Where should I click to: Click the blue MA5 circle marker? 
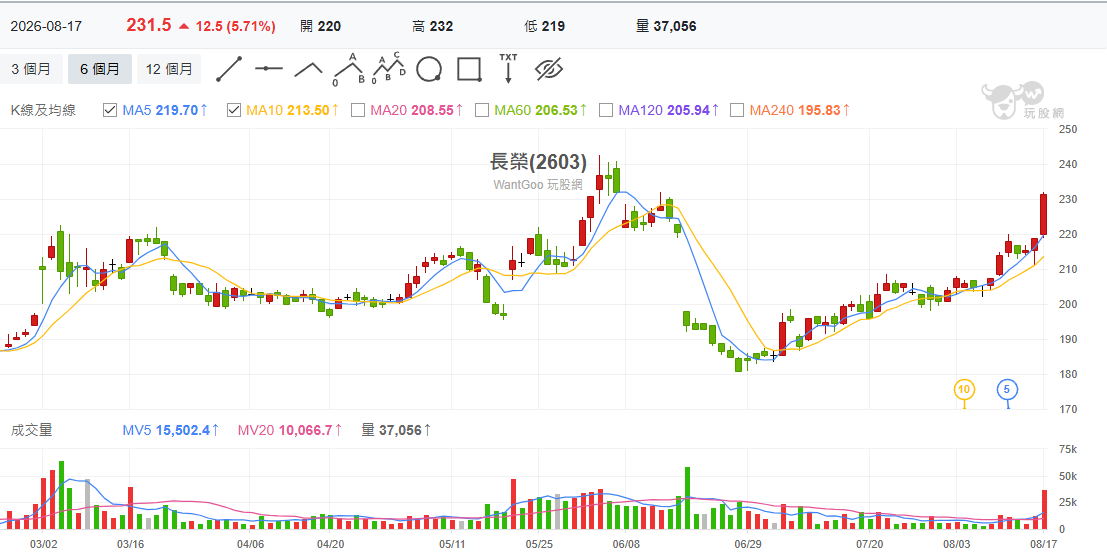1007,390
